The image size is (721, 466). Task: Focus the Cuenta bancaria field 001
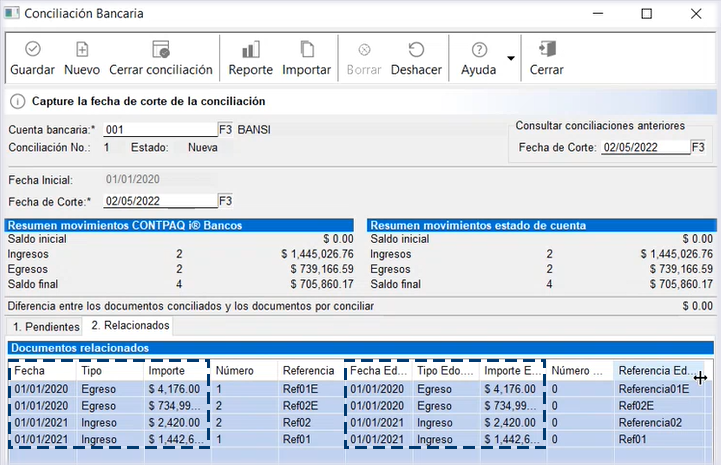click(160, 129)
